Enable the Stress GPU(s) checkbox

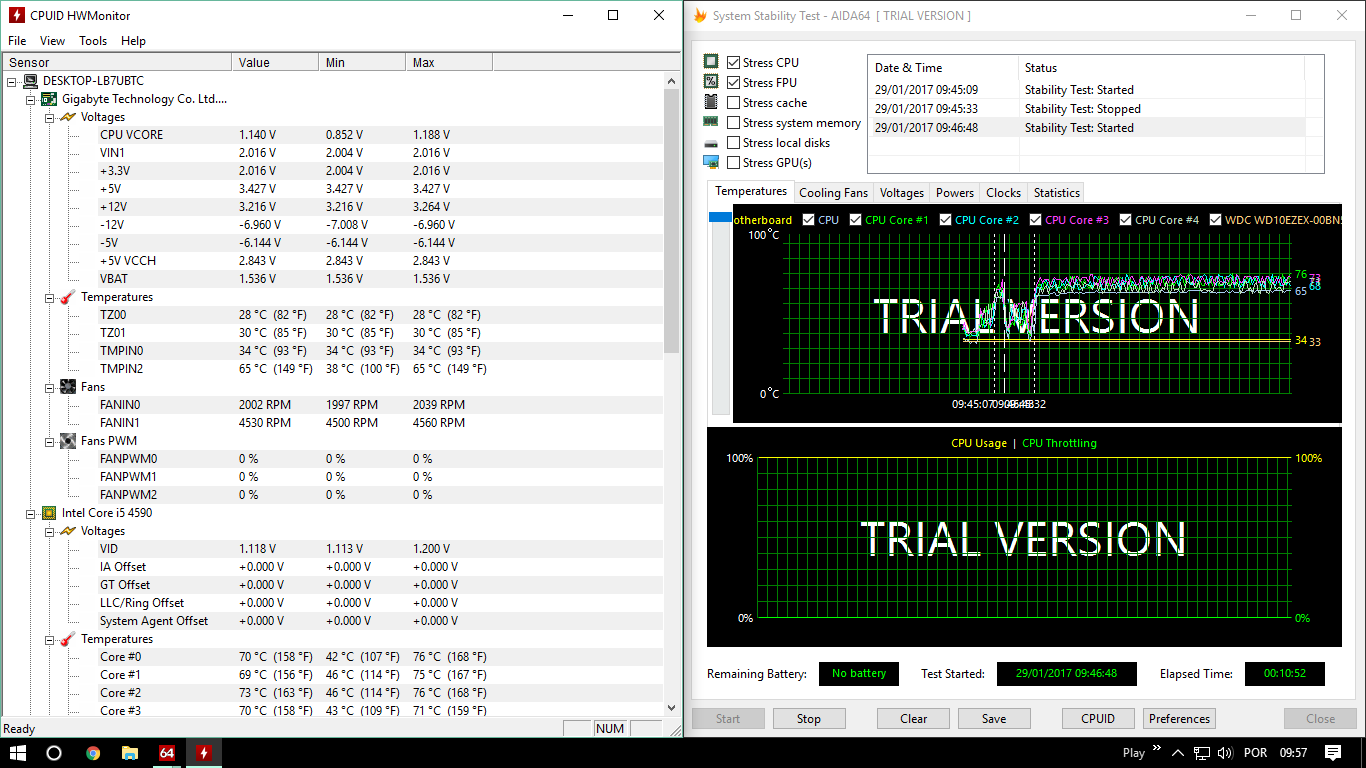point(734,162)
